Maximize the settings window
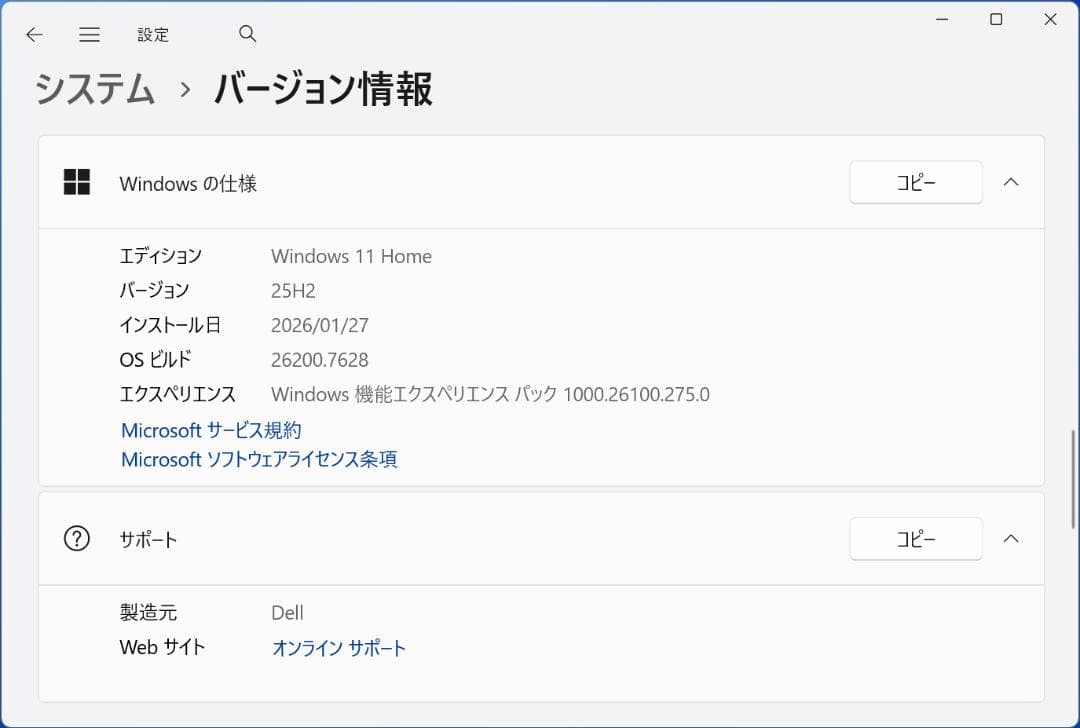The height and width of the screenshot is (728, 1080). coord(996,19)
